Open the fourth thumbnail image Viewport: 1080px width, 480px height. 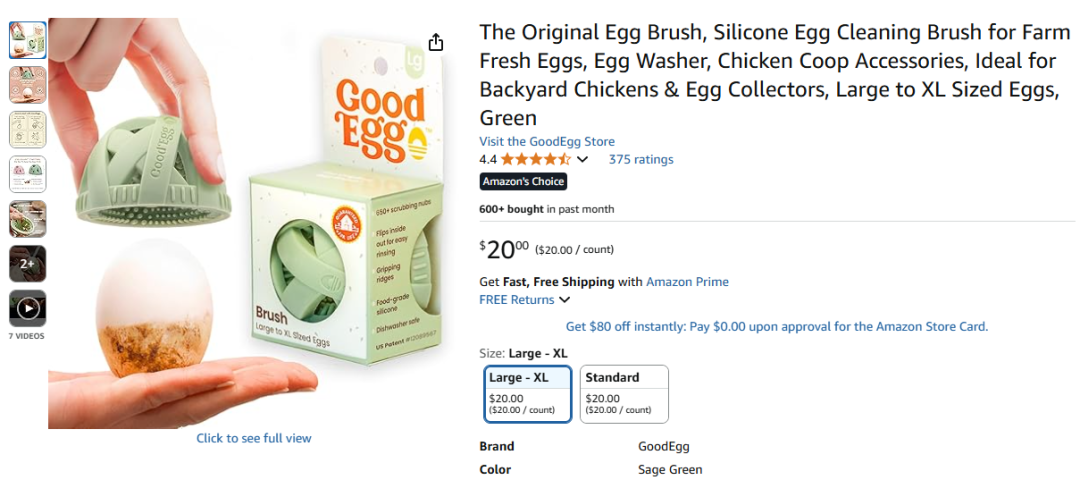click(x=27, y=174)
